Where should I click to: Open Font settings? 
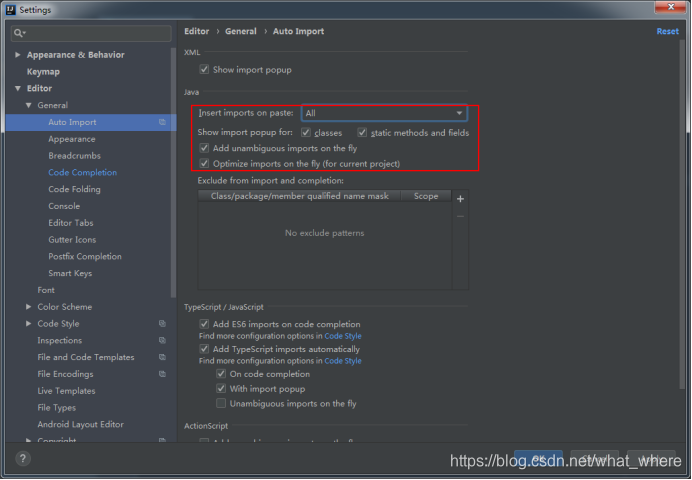[46, 290]
